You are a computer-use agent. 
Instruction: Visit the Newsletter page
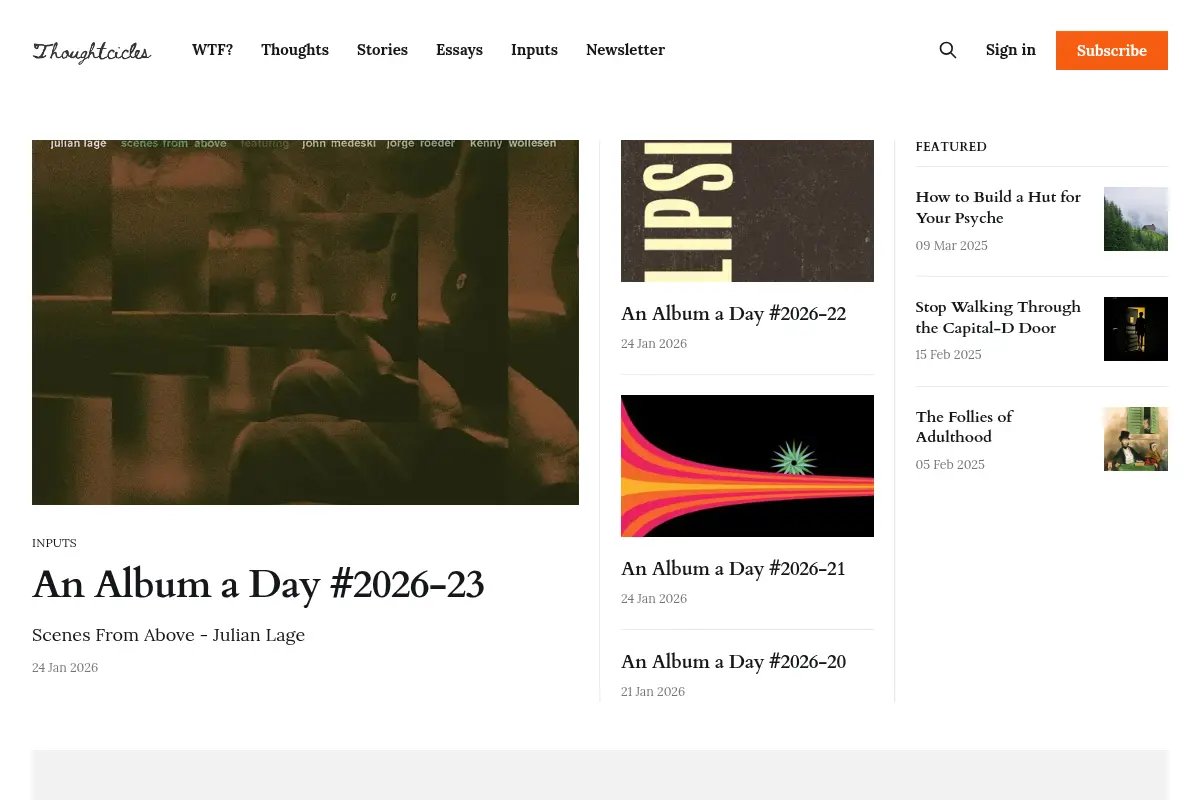(625, 50)
